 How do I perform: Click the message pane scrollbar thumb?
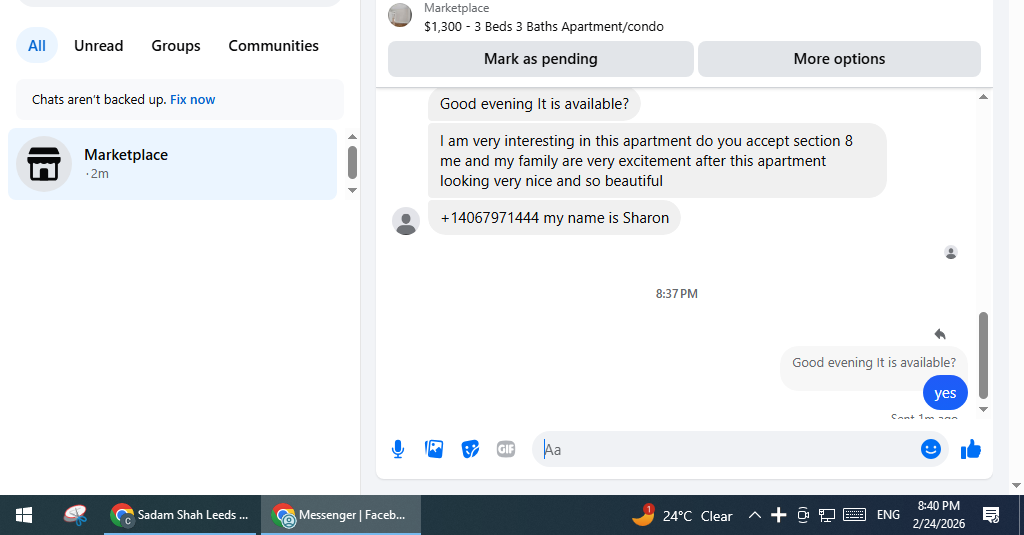tap(983, 355)
